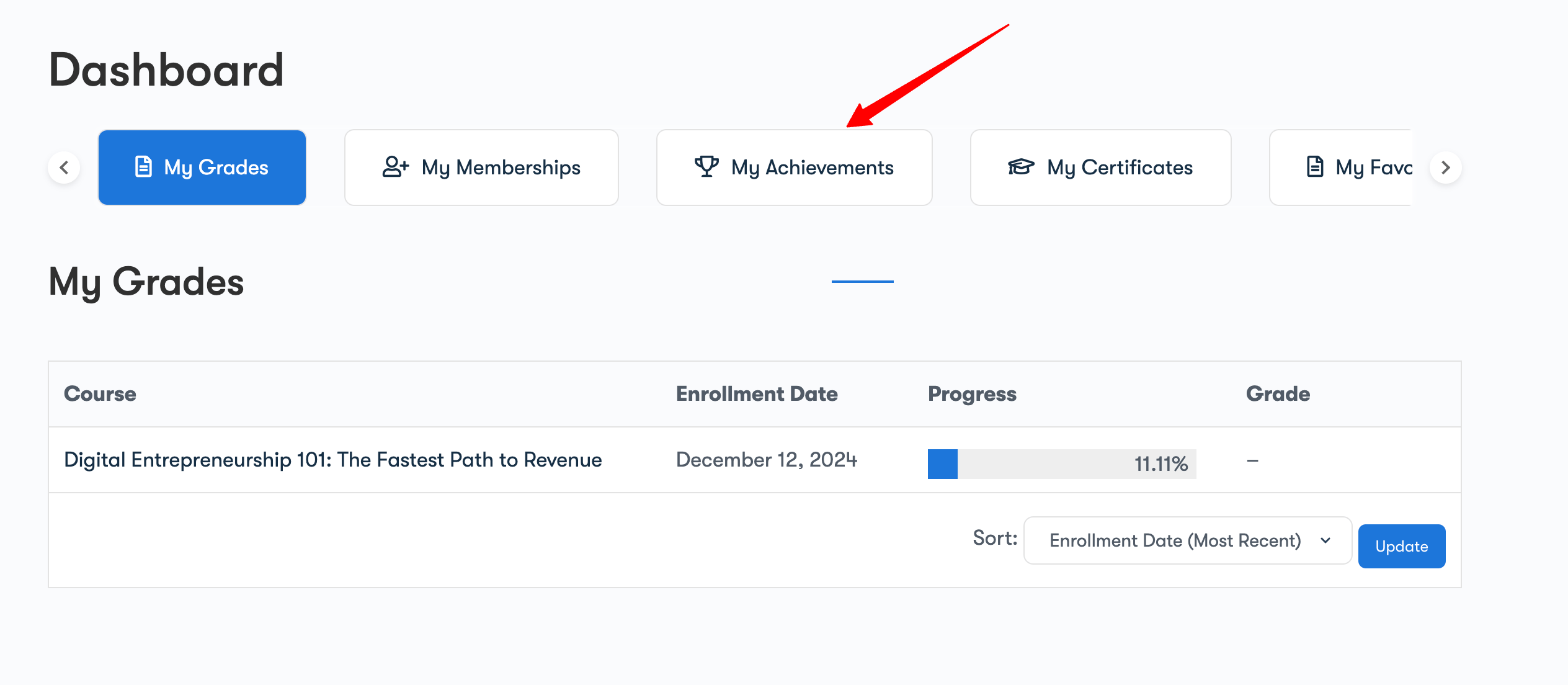Viewport: 1568px width, 685px height.
Task: Click the Enrollment Date column header
Action: 757,394
